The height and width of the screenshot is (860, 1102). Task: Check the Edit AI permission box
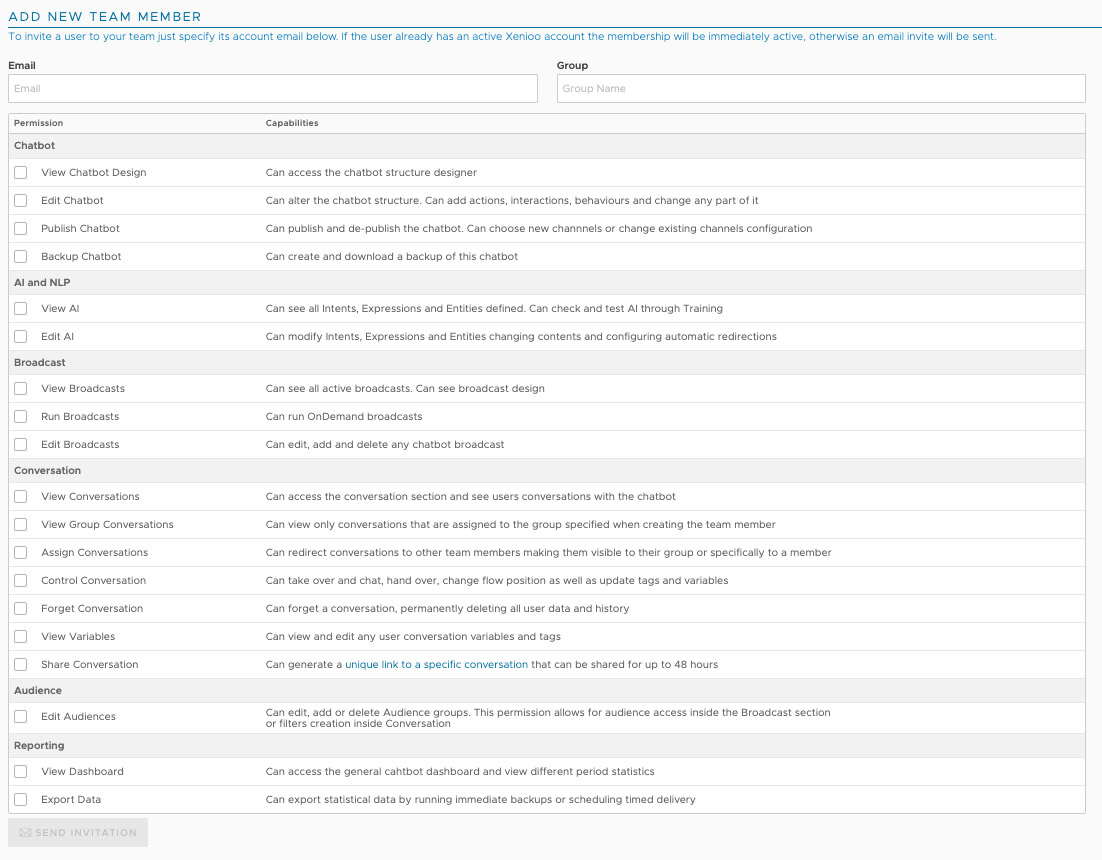[21, 337]
